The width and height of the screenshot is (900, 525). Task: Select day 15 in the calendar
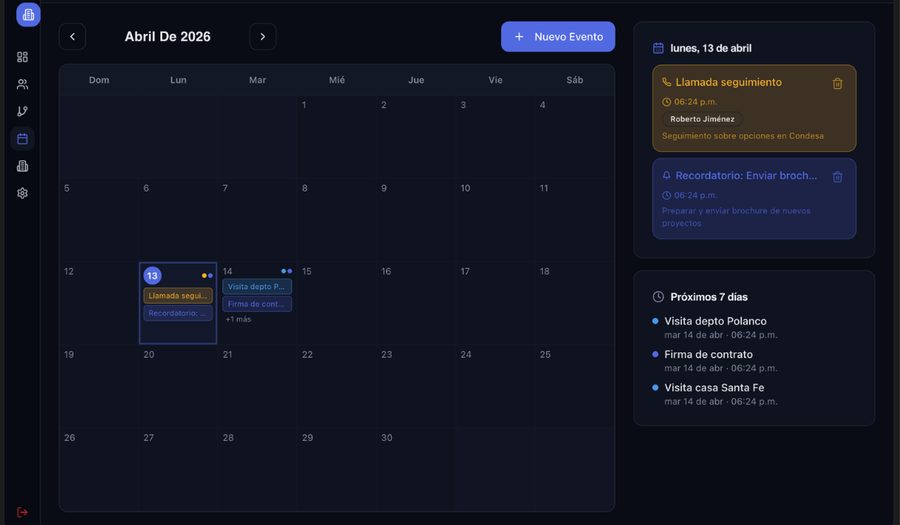336,303
